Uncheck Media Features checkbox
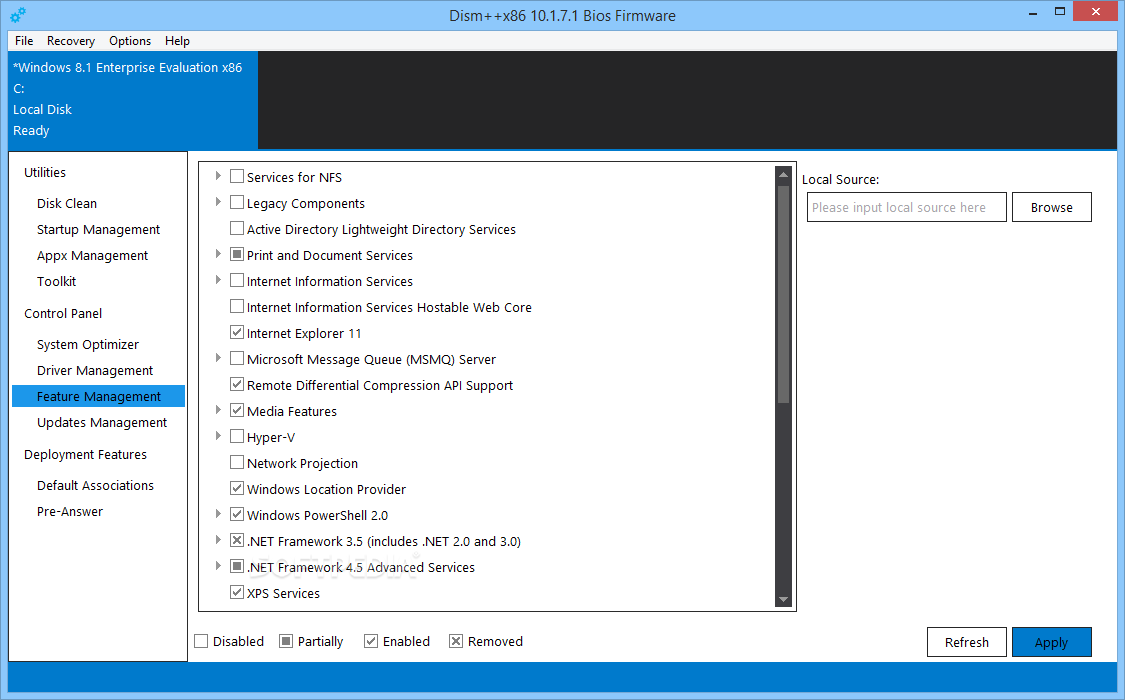 [237, 410]
